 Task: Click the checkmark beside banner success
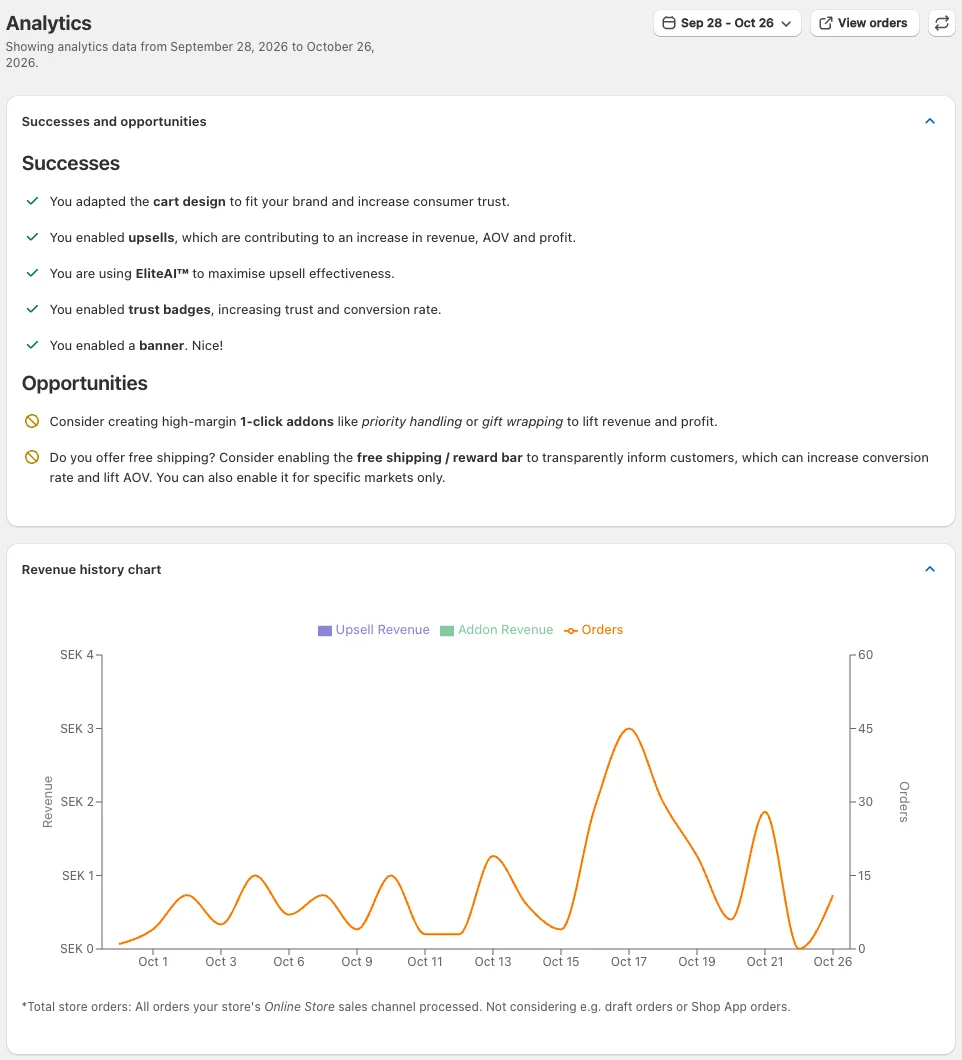click(32, 345)
